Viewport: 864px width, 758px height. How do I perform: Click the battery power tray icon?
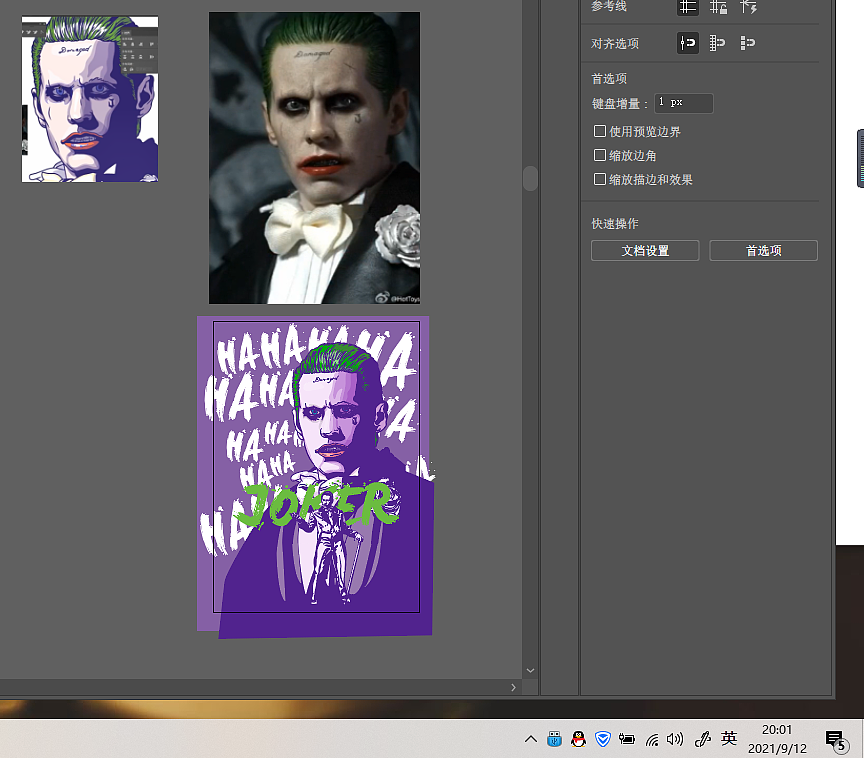coord(627,739)
